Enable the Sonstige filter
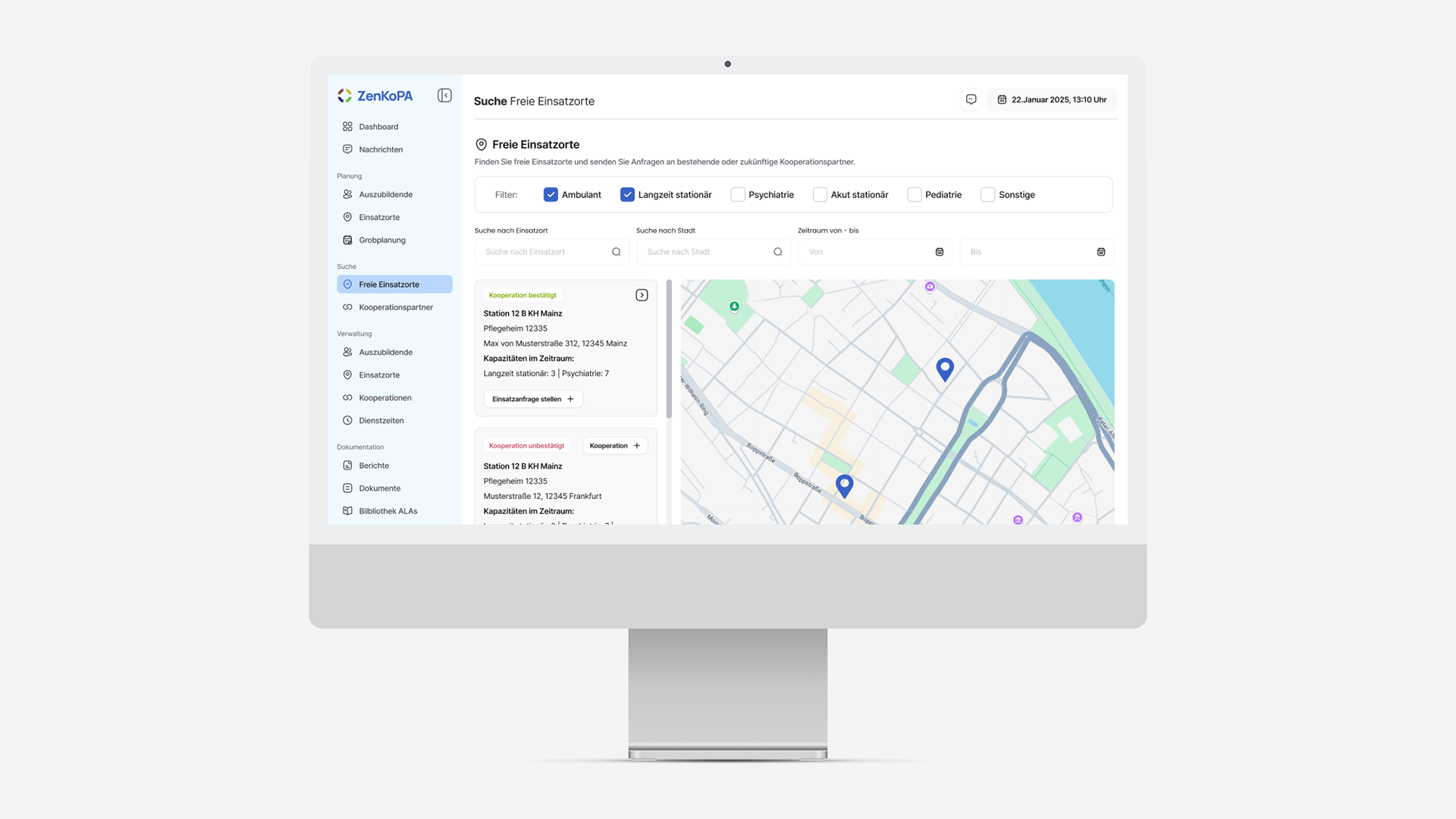1456x819 pixels. (x=988, y=195)
